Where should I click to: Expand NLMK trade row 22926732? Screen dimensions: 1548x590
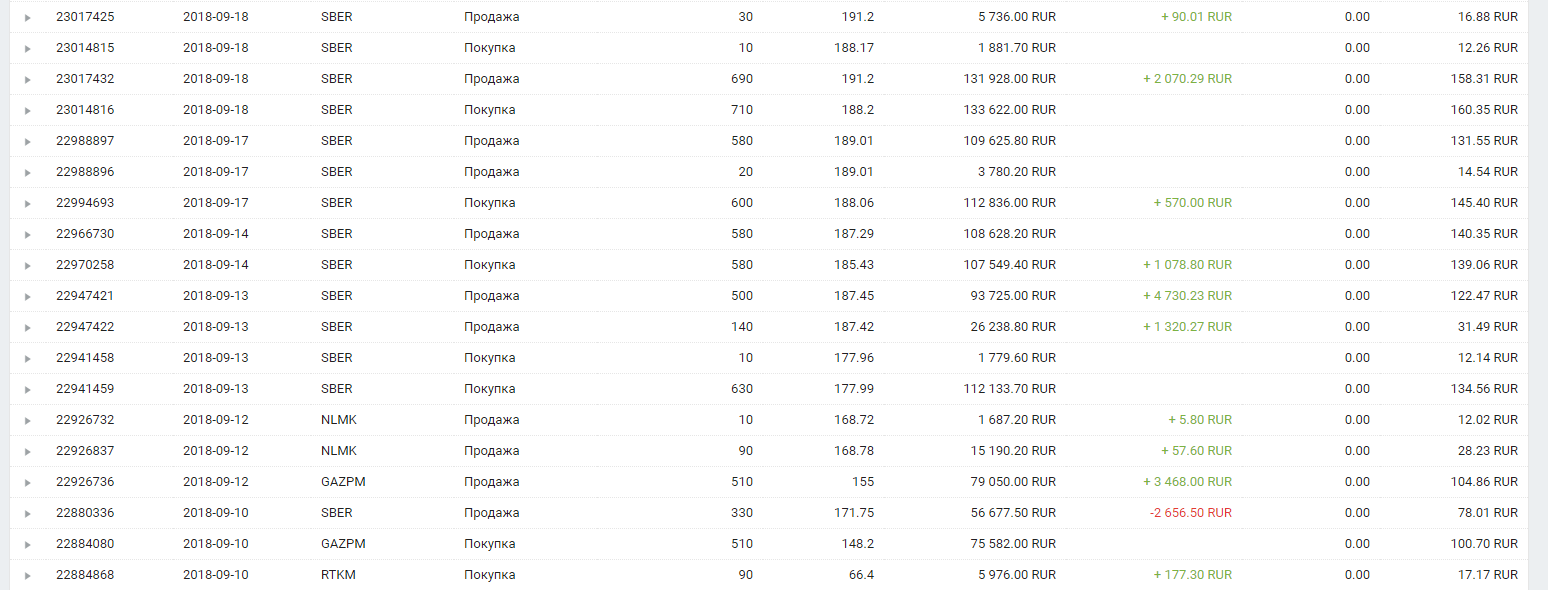[x=28, y=420]
